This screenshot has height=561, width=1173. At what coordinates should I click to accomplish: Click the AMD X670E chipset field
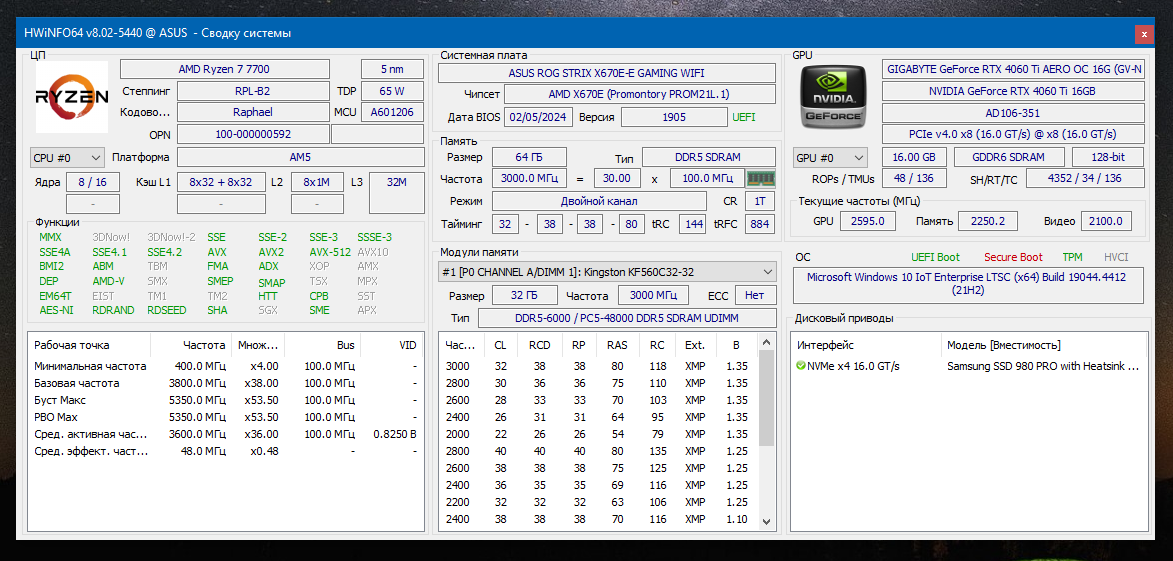point(639,94)
